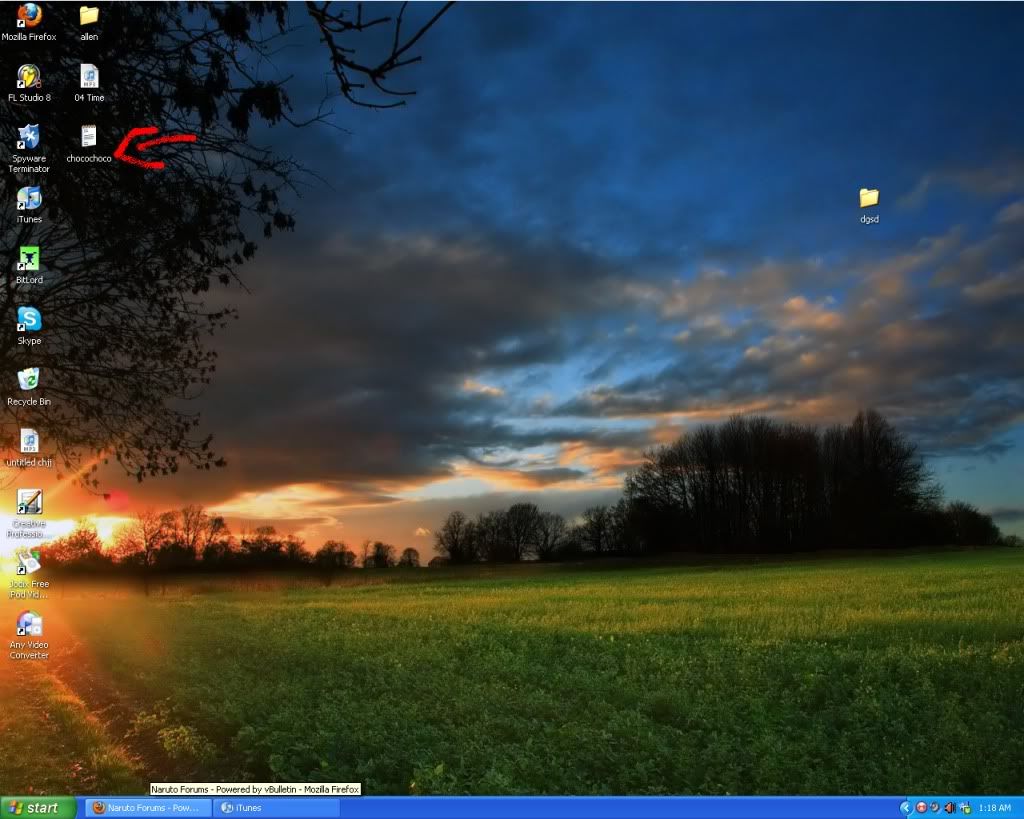1024x819 pixels.
Task: Switch to iTunes window in taskbar
Action: coord(277,808)
